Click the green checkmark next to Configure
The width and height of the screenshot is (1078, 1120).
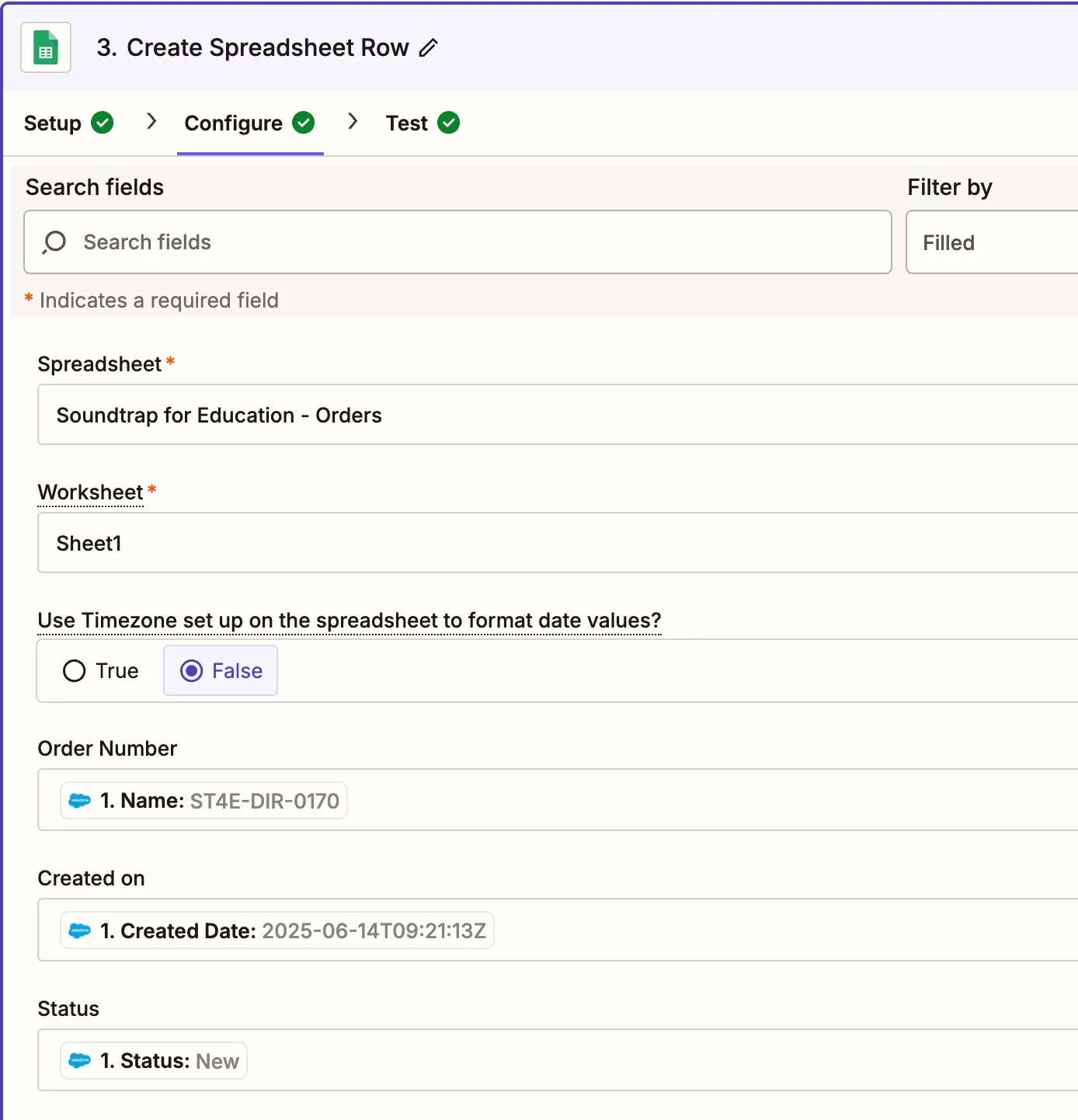click(304, 123)
